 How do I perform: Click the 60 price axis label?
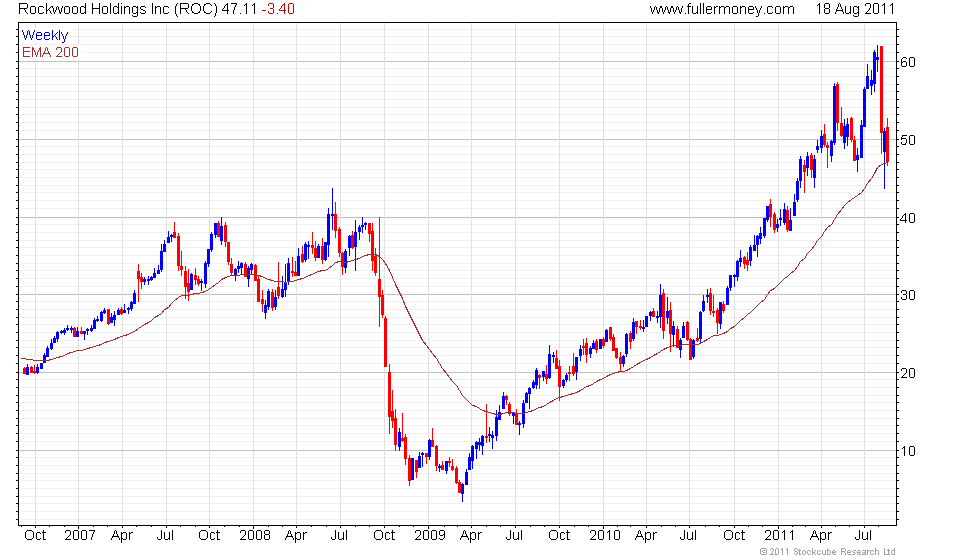[908, 62]
